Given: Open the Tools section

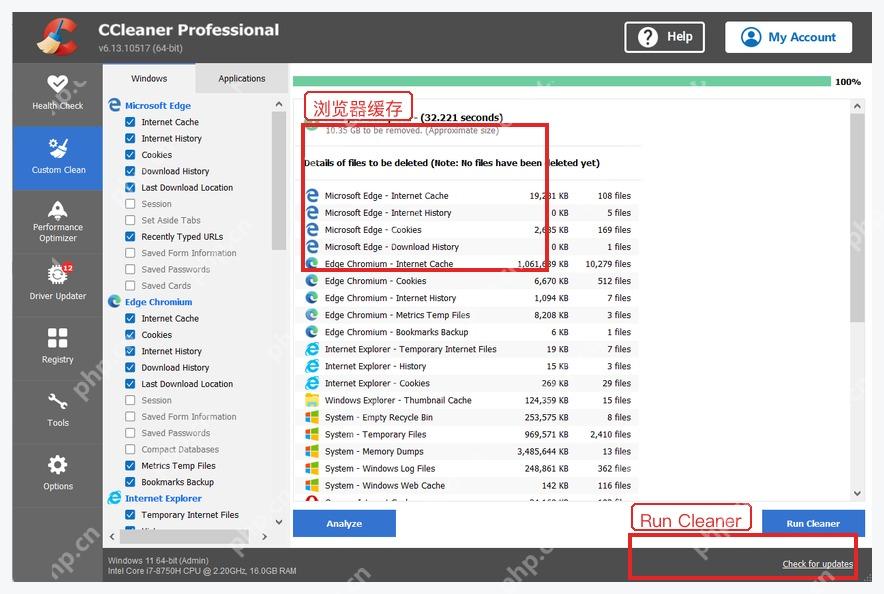Looking at the screenshot, I should (58, 410).
